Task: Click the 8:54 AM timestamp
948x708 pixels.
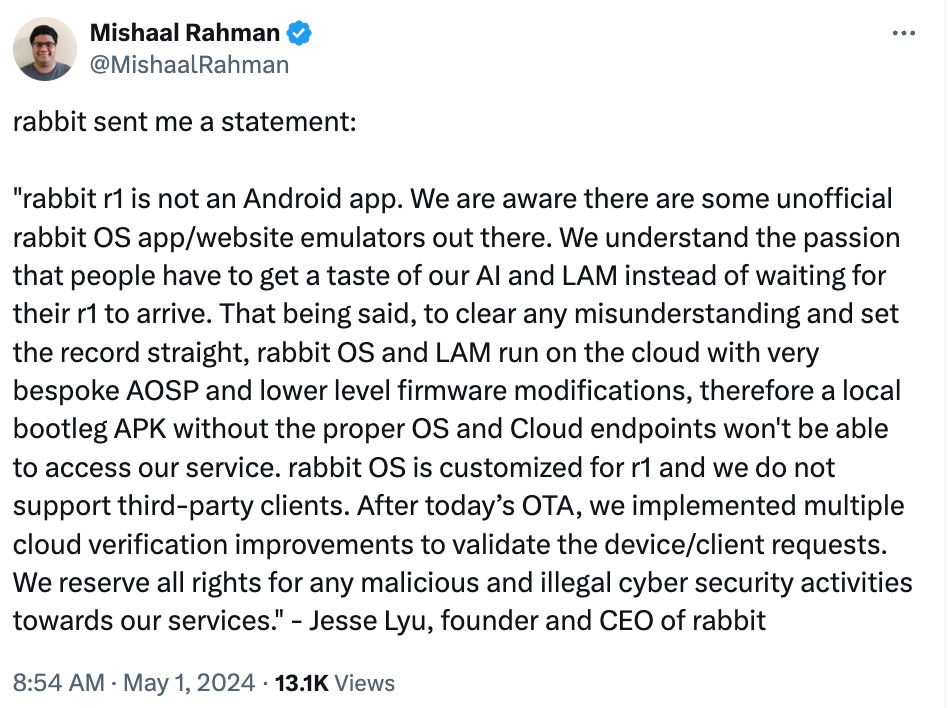Action: [x=58, y=684]
